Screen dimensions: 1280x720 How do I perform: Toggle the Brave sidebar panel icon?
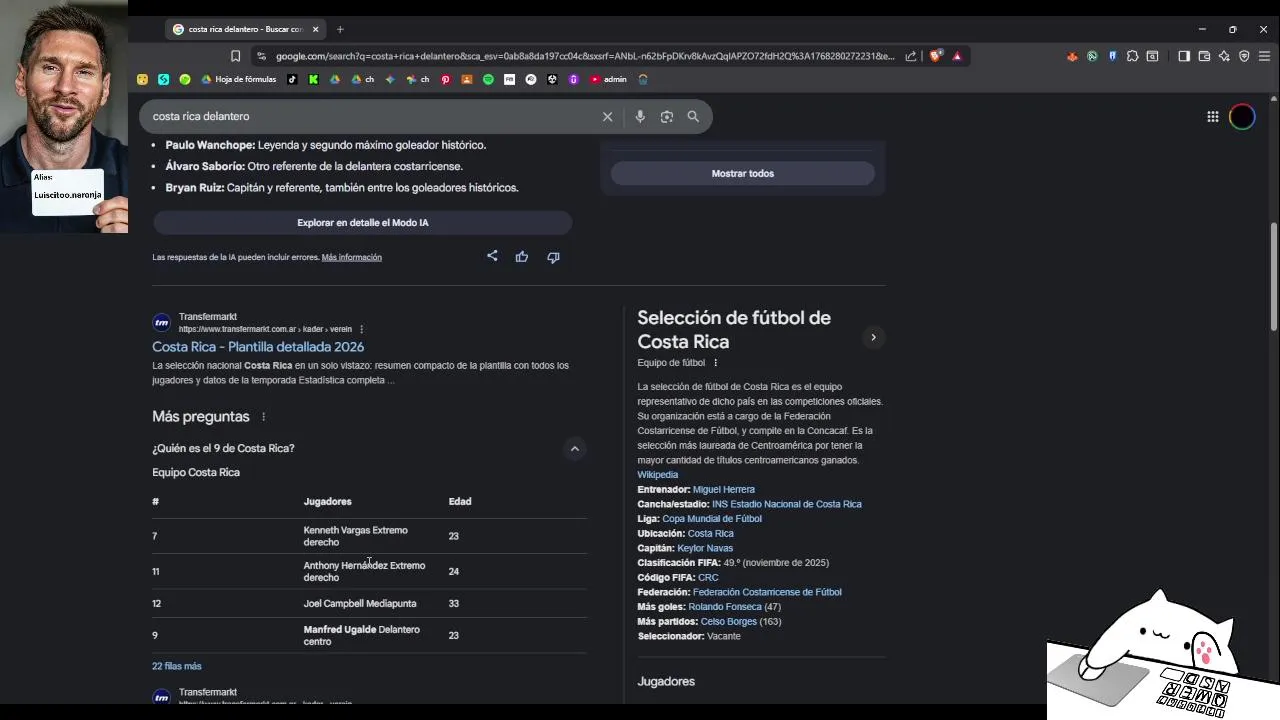(x=1184, y=56)
